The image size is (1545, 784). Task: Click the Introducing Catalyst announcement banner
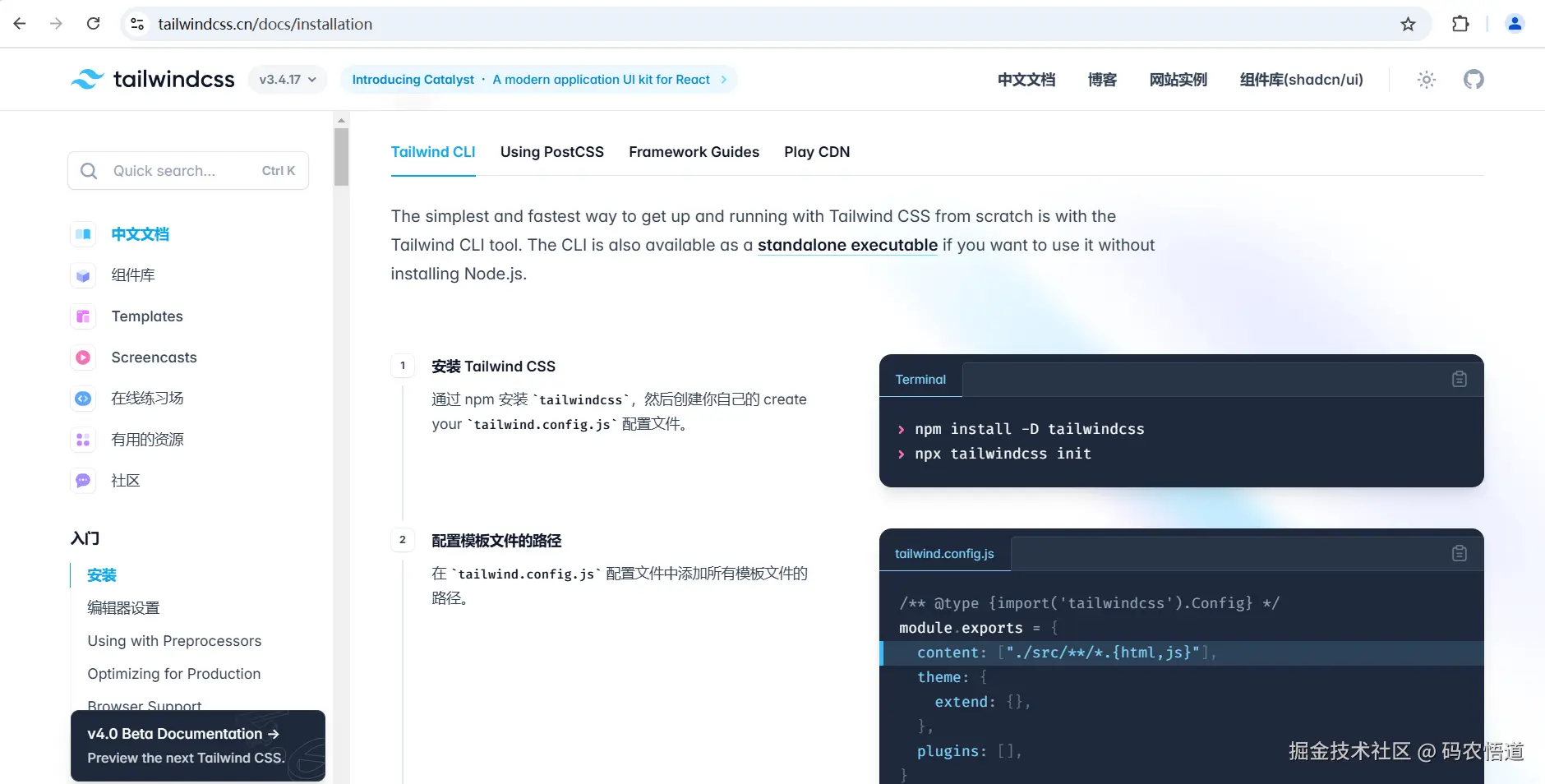[539, 80]
